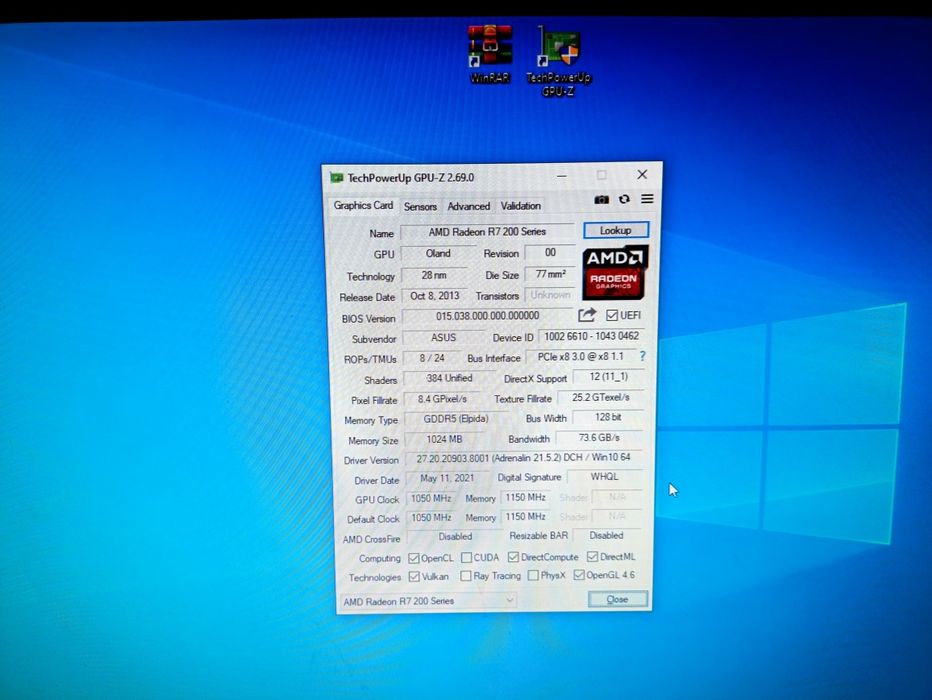Viewport: 932px width, 700px height.
Task: Click the GPU-Z title bar app icon
Action: point(337,178)
